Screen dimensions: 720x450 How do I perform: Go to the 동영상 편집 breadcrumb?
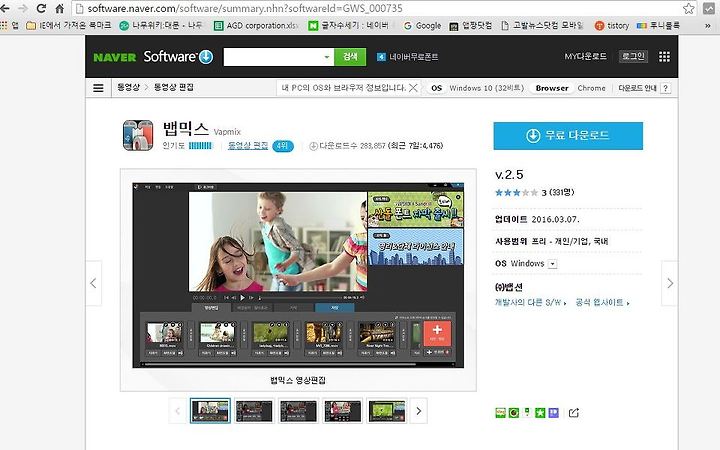tap(174, 87)
